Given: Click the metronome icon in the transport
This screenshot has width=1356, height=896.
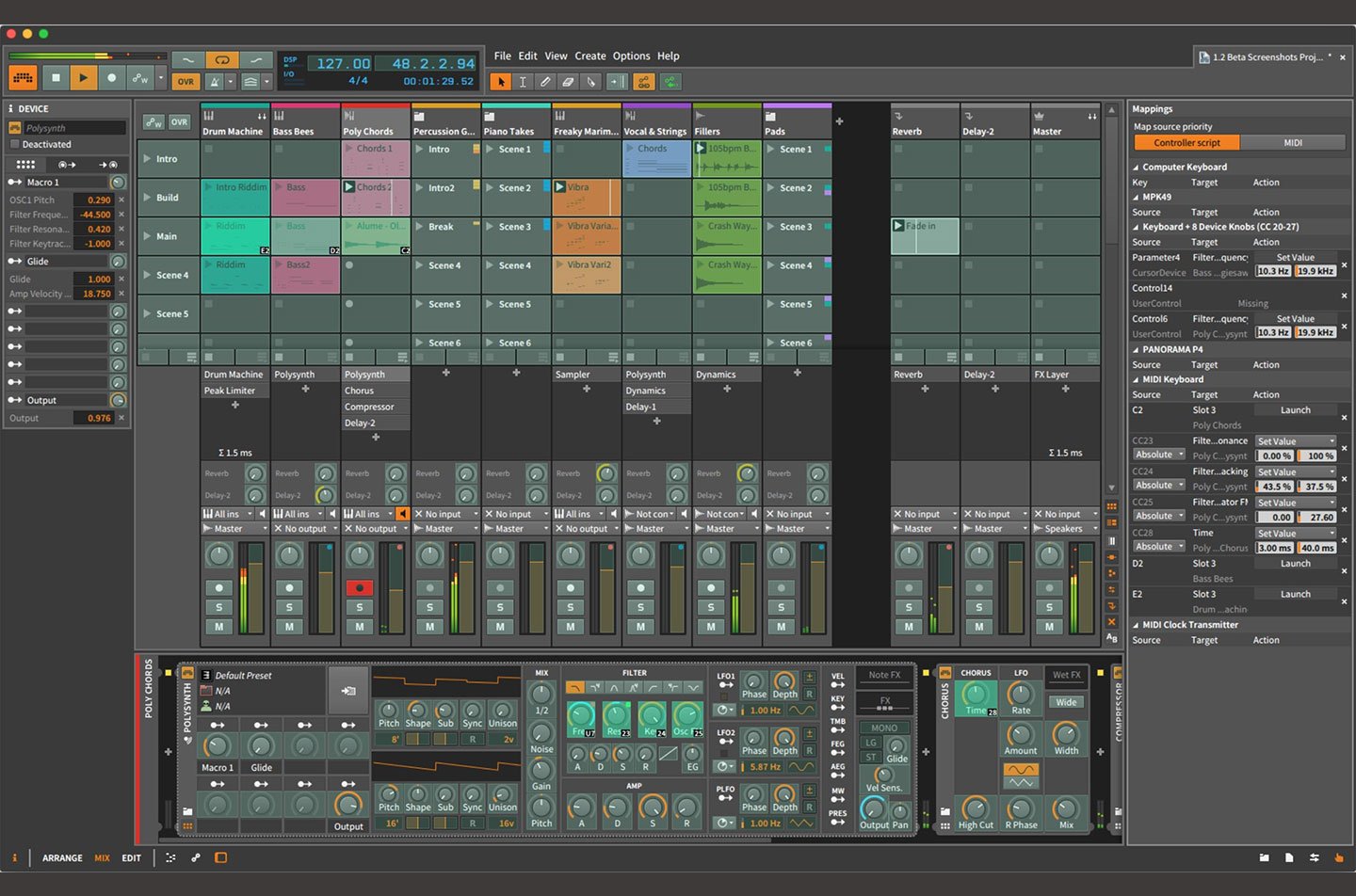Looking at the screenshot, I should pos(215,82).
